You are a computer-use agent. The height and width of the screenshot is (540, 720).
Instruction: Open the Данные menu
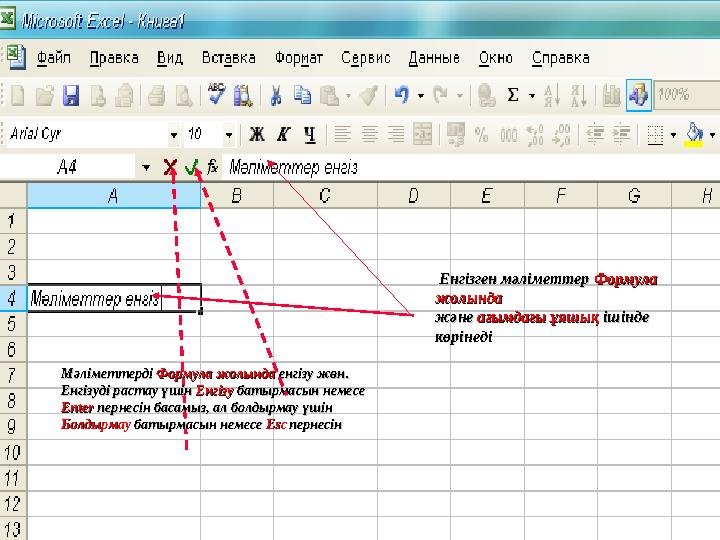coord(434,58)
